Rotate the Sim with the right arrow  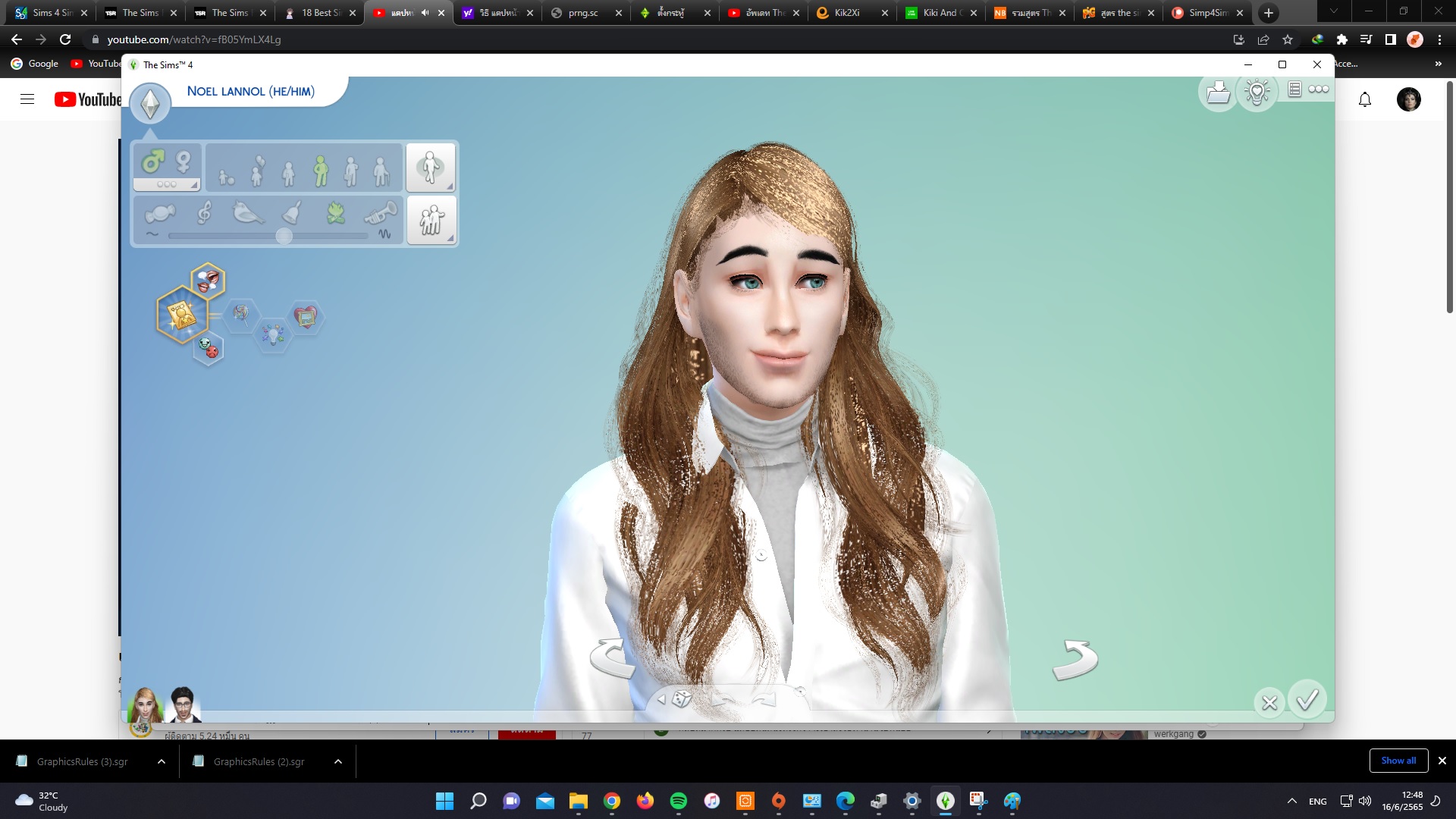[1075, 660]
